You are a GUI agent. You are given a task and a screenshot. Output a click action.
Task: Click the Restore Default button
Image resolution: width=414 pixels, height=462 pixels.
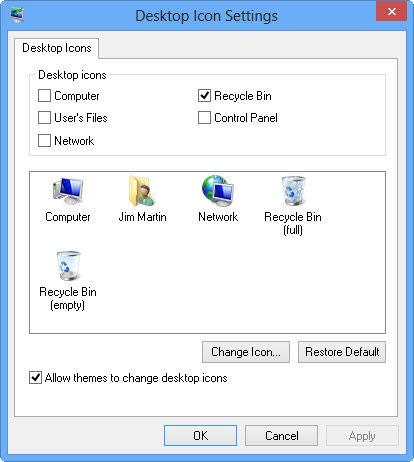[x=342, y=352]
